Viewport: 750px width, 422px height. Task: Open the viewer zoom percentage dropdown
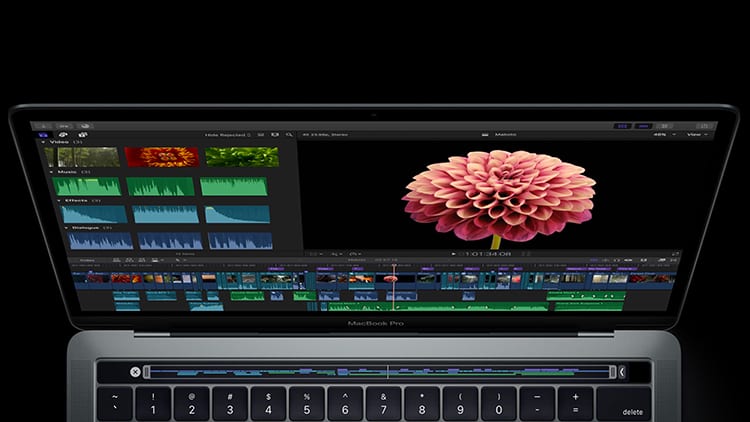665,135
